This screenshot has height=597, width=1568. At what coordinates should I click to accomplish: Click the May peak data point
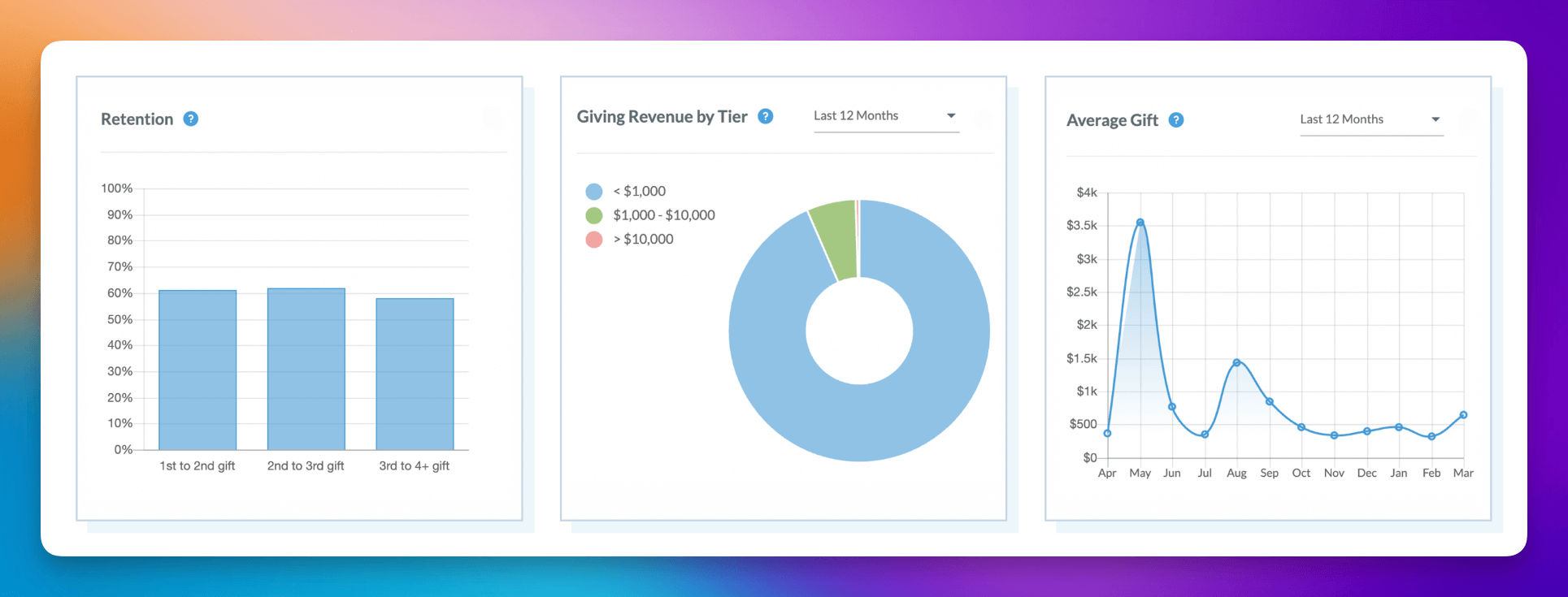click(1140, 223)
